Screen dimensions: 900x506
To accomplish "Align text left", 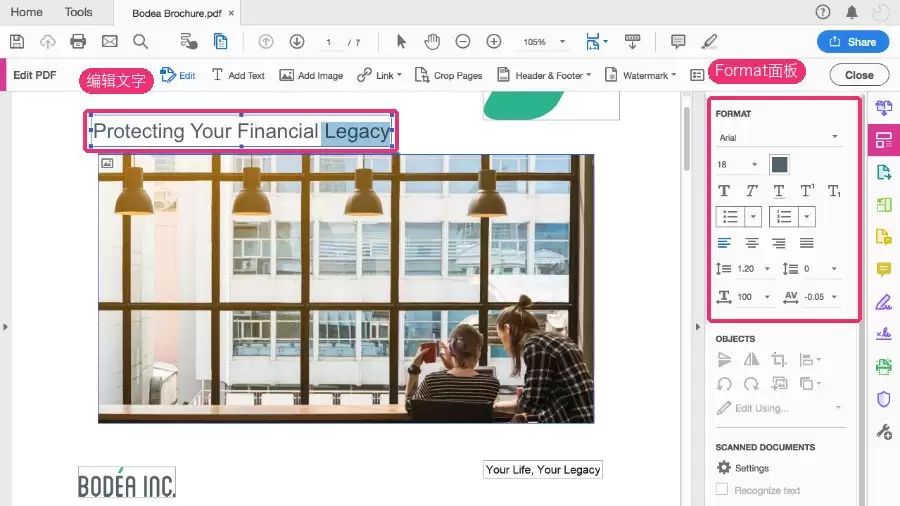I will point(724,243).
